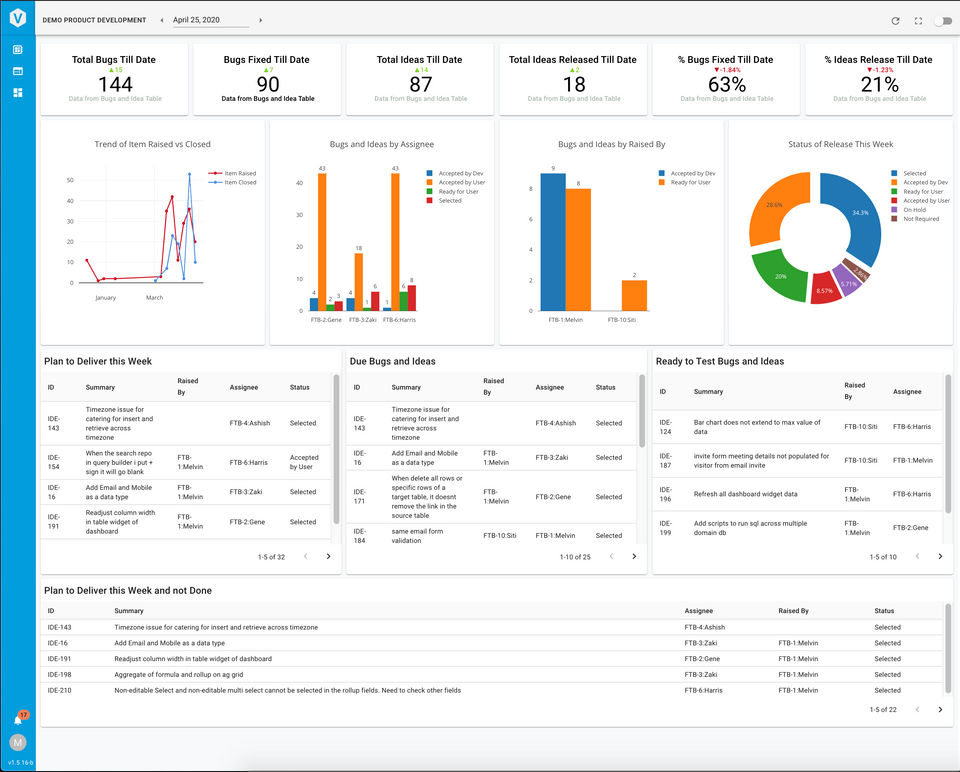Toggle Accepted by Dev legend in Raised By chart
The width and height of the screenshot is (960, 772).
(x=687, y=173)
